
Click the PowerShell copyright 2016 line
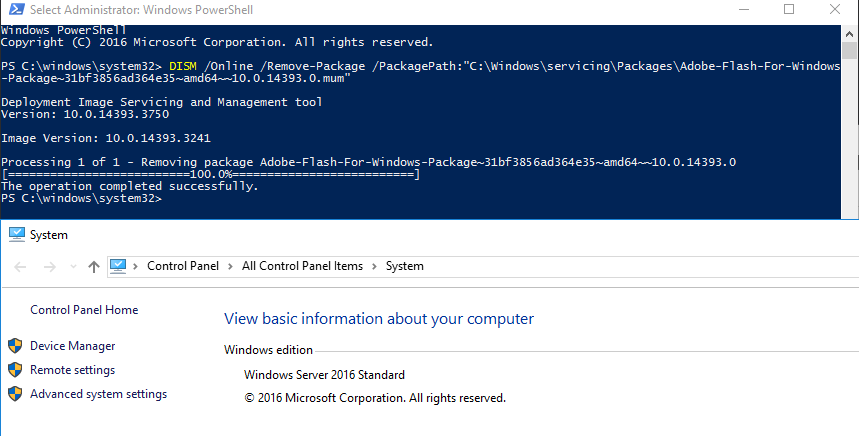click(x=217, y=42)
